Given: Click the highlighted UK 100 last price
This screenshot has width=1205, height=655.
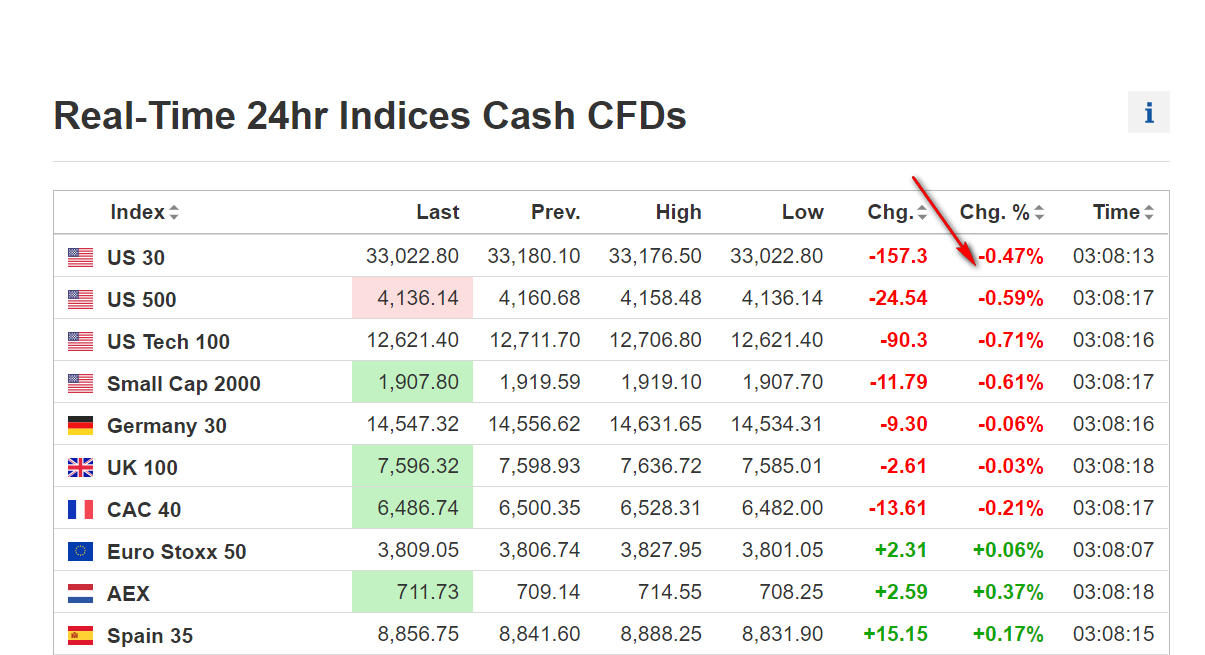Looking at the screenshot, I should [417, 467].
